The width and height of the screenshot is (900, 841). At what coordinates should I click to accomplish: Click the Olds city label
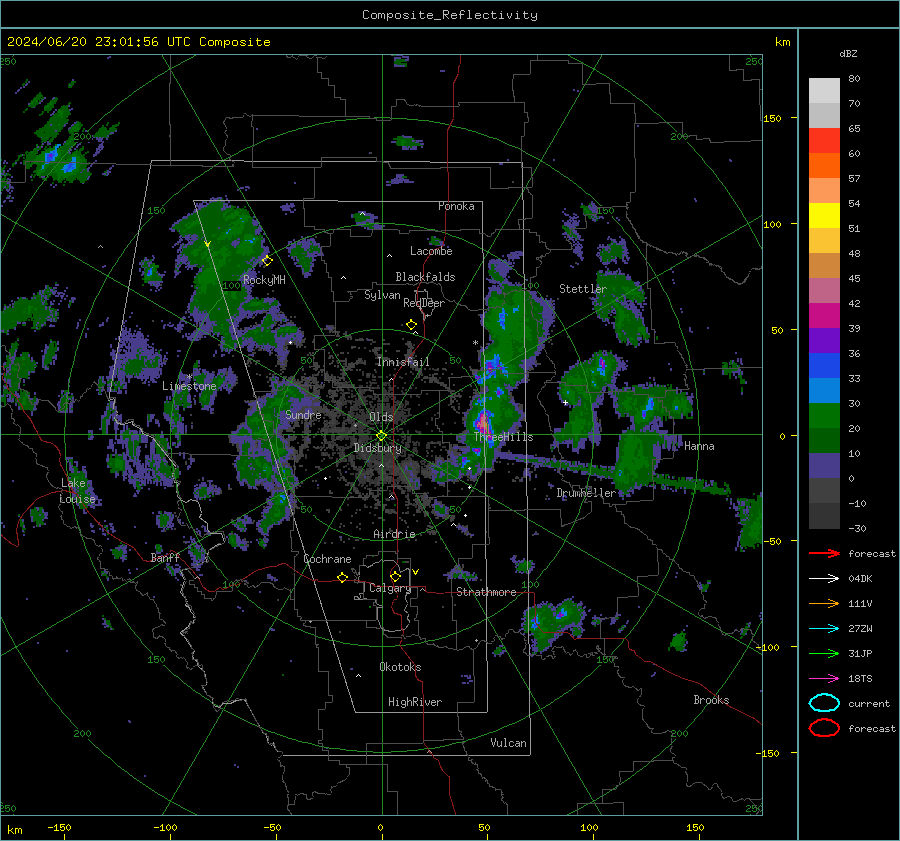point(381,417)
